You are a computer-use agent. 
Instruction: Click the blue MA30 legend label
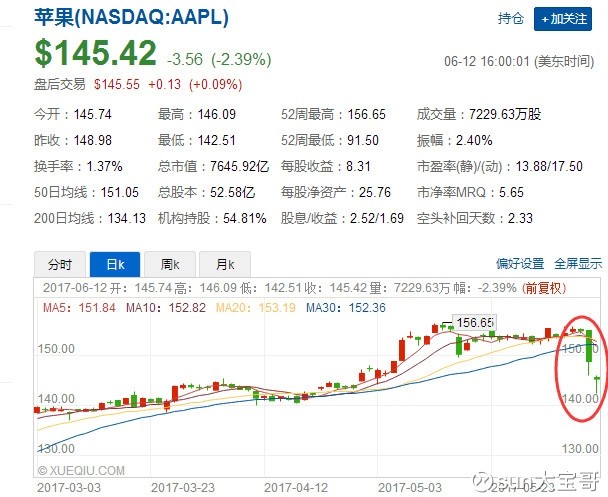pos(346,308)
